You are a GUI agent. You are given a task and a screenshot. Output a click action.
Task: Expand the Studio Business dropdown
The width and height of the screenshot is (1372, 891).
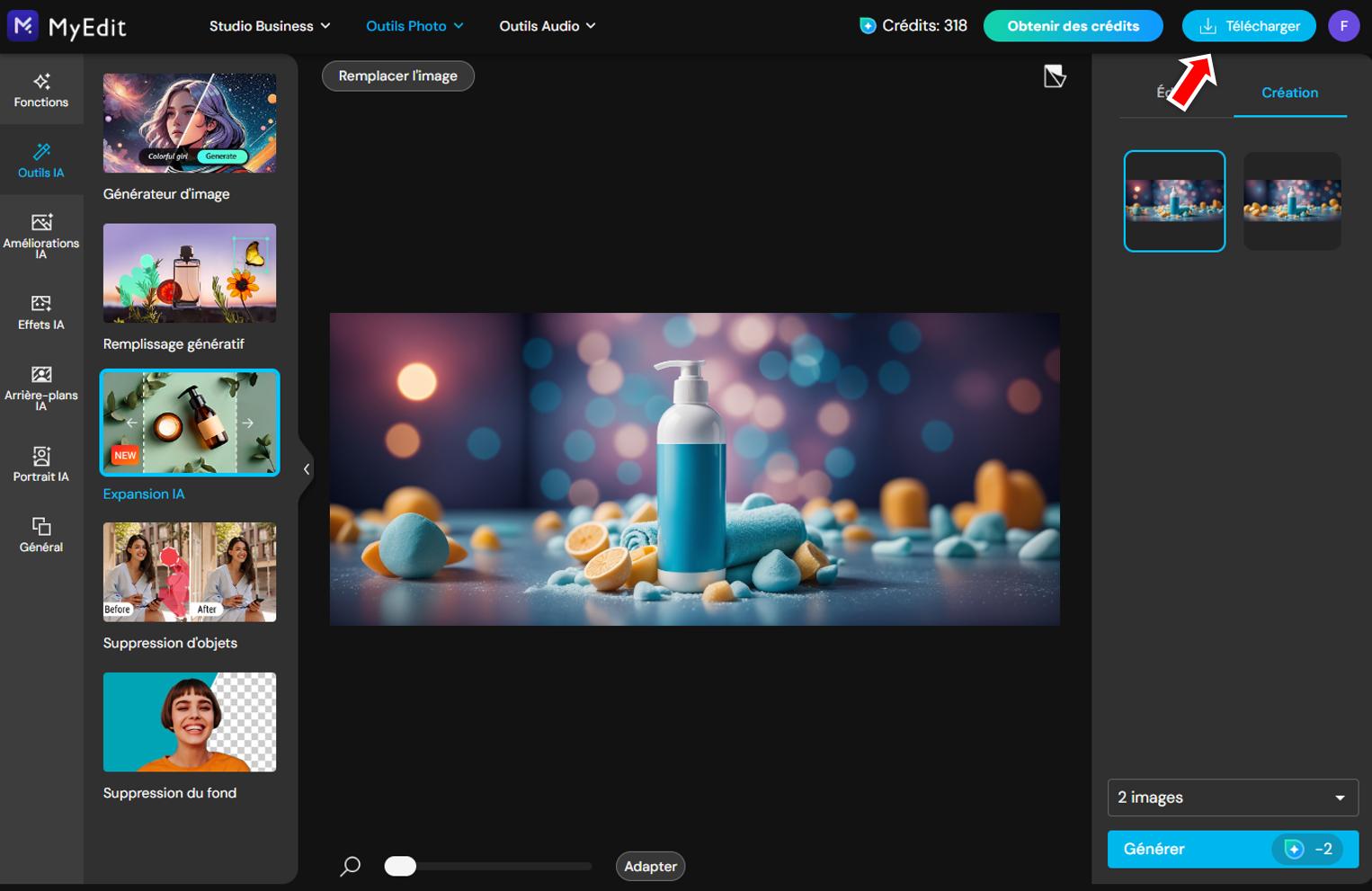tap(270, 25)
